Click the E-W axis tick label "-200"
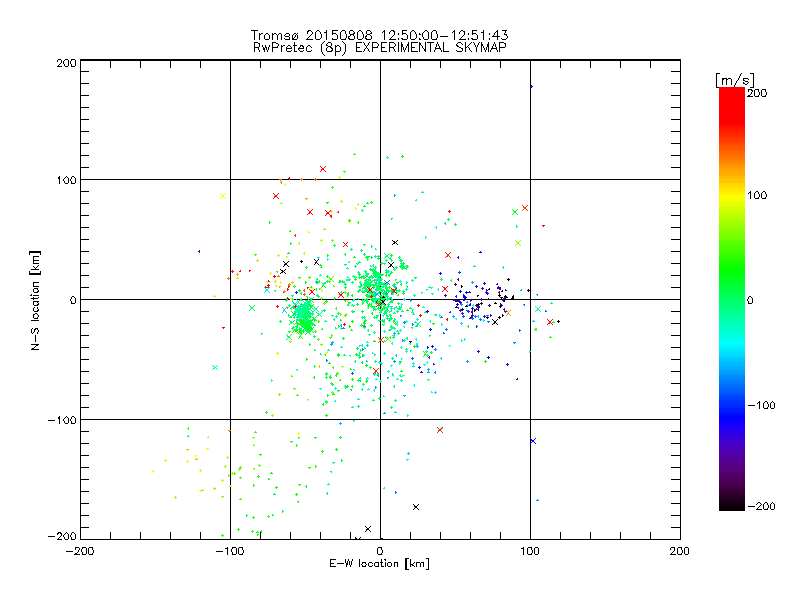800x600 pixels. [80, 552]
